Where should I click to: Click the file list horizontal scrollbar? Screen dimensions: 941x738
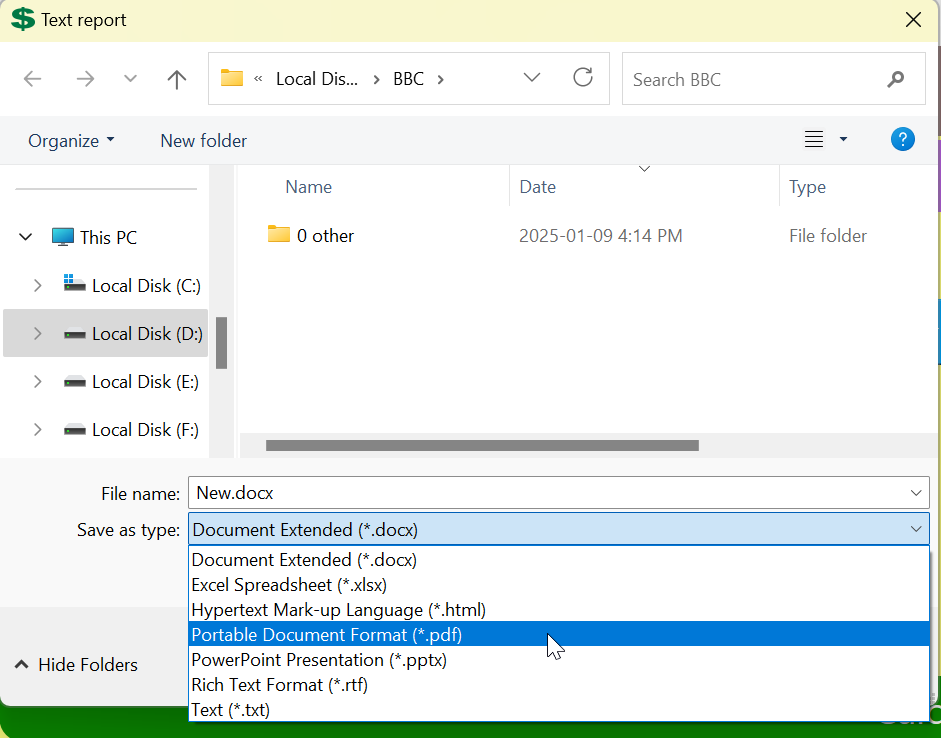pos(482,445)
